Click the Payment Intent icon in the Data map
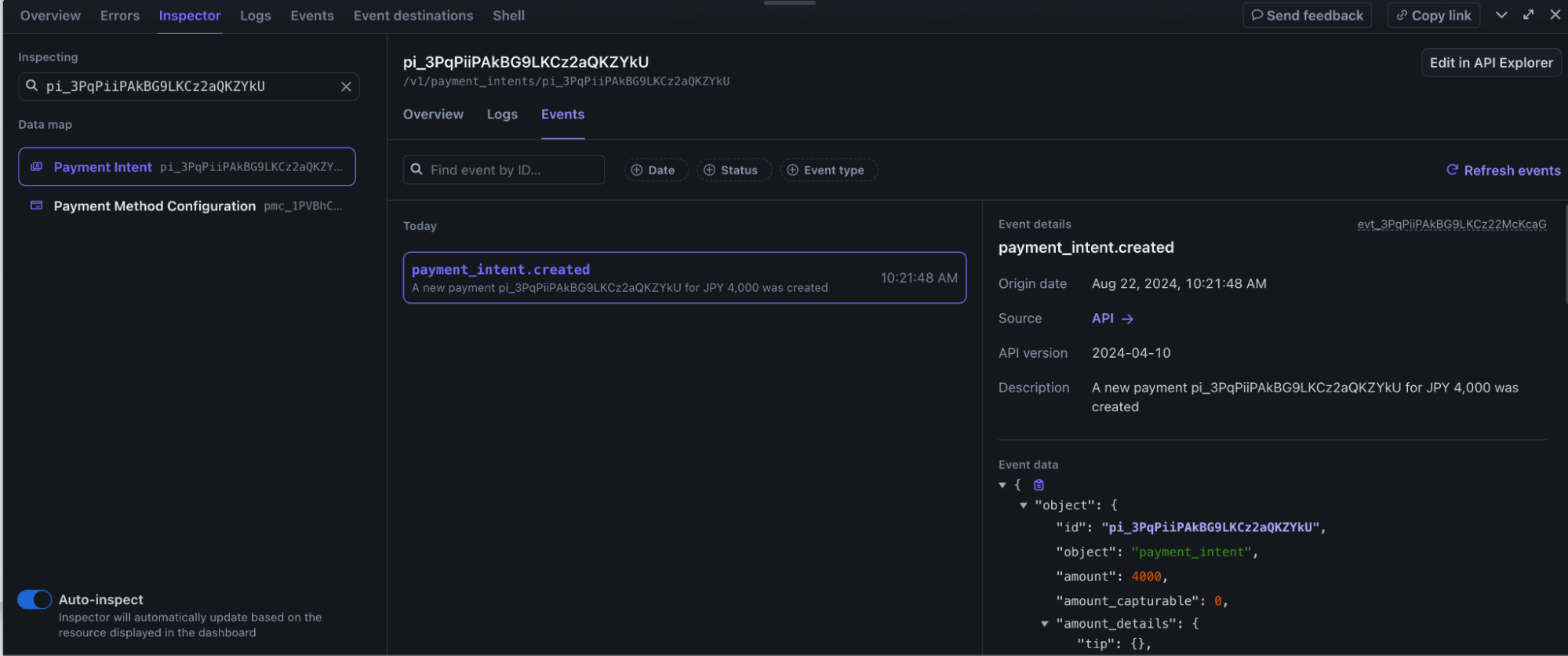 [36, 166]
